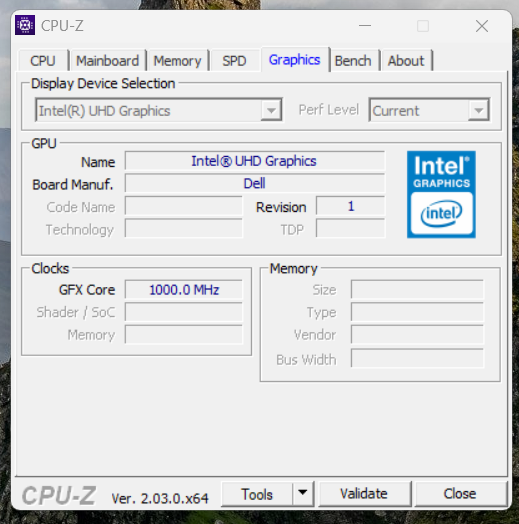Click the GFX Core label
The image size is (519, 524).
click(87, 290)
